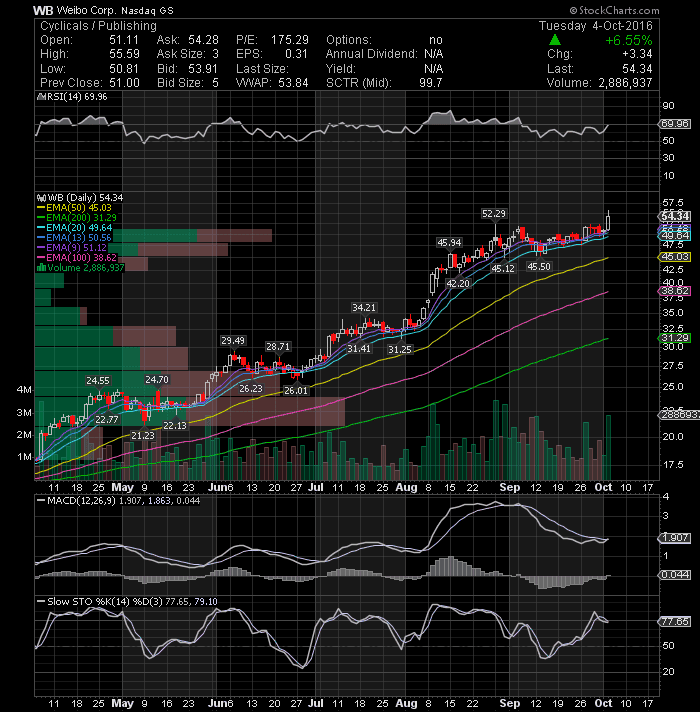Click the MACD(12,26,9) indicator label
Screen dimensions: 700x712
(x=118, y=500)
